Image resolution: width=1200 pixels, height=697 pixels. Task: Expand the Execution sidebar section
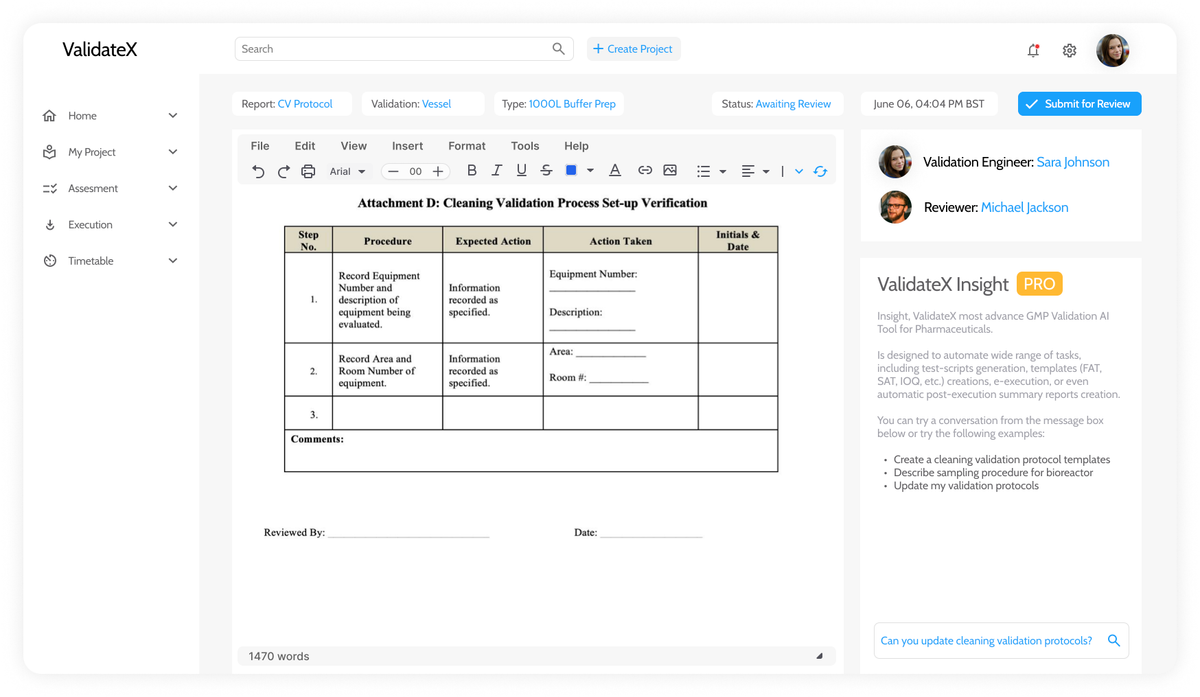click(110, 225)
